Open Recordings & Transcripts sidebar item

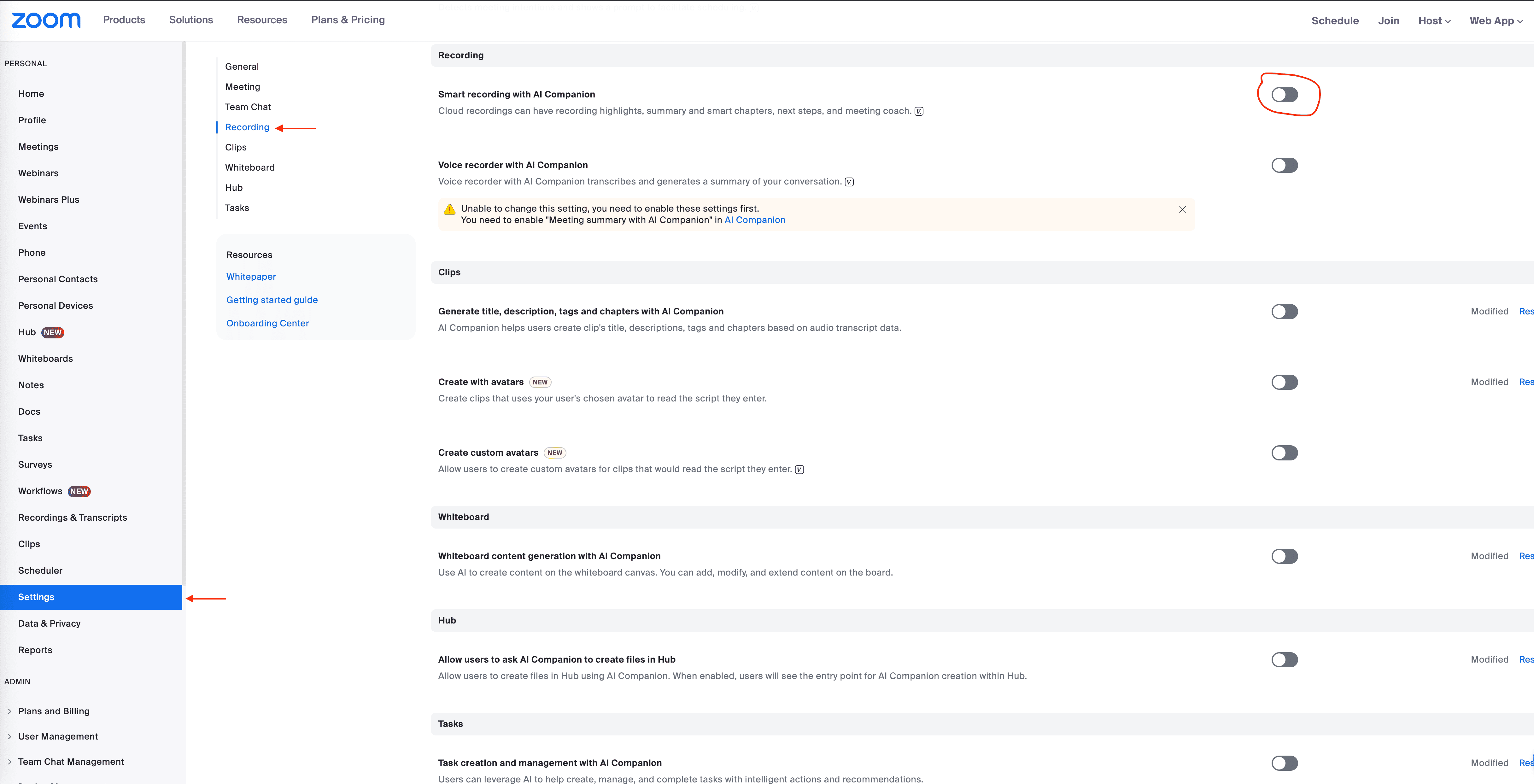(x=73, y=518)
